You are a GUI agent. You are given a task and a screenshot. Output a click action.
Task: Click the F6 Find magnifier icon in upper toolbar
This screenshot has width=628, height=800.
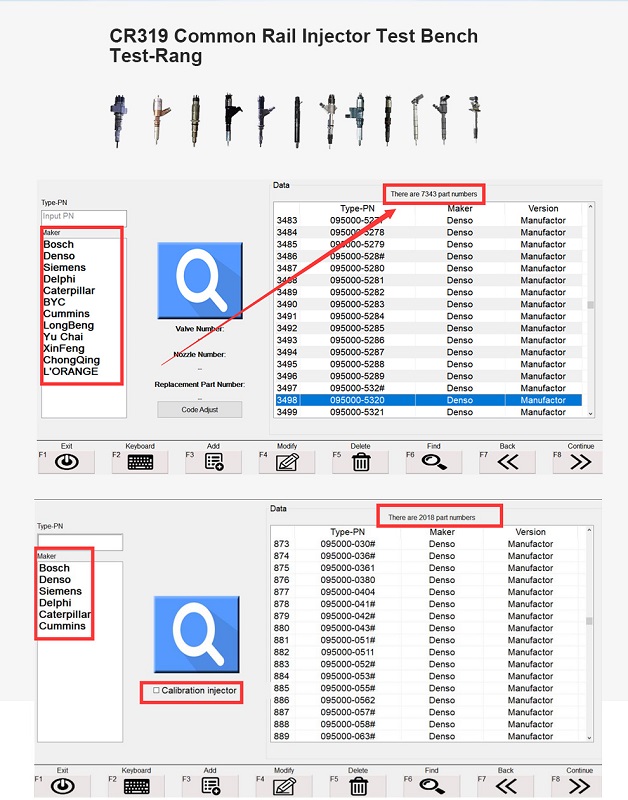pos(434,462)
